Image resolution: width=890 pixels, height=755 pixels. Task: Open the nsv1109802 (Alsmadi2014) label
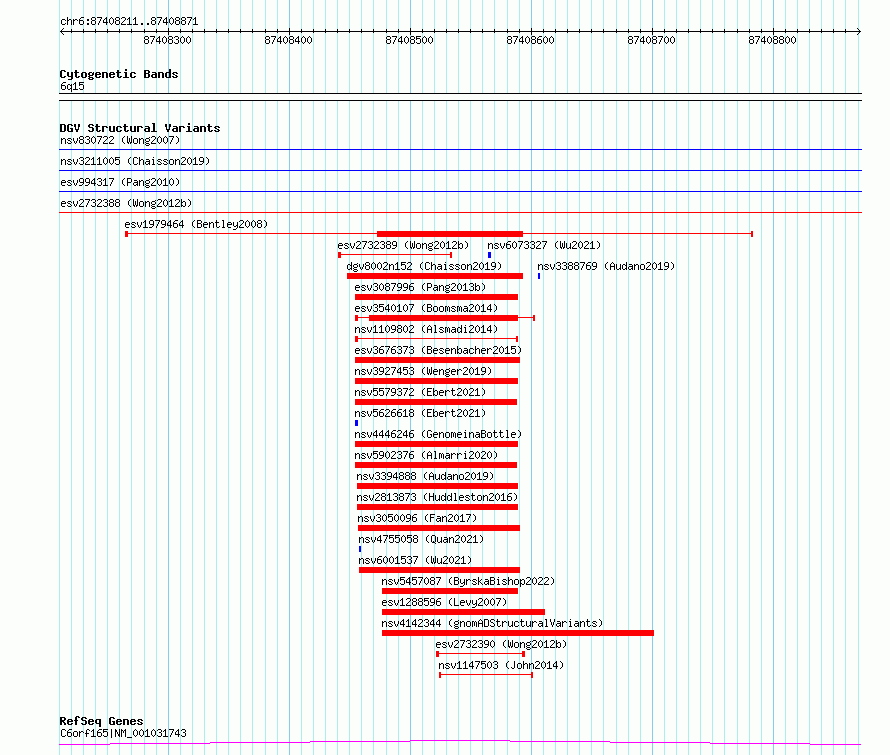click(x=426, y=329)
